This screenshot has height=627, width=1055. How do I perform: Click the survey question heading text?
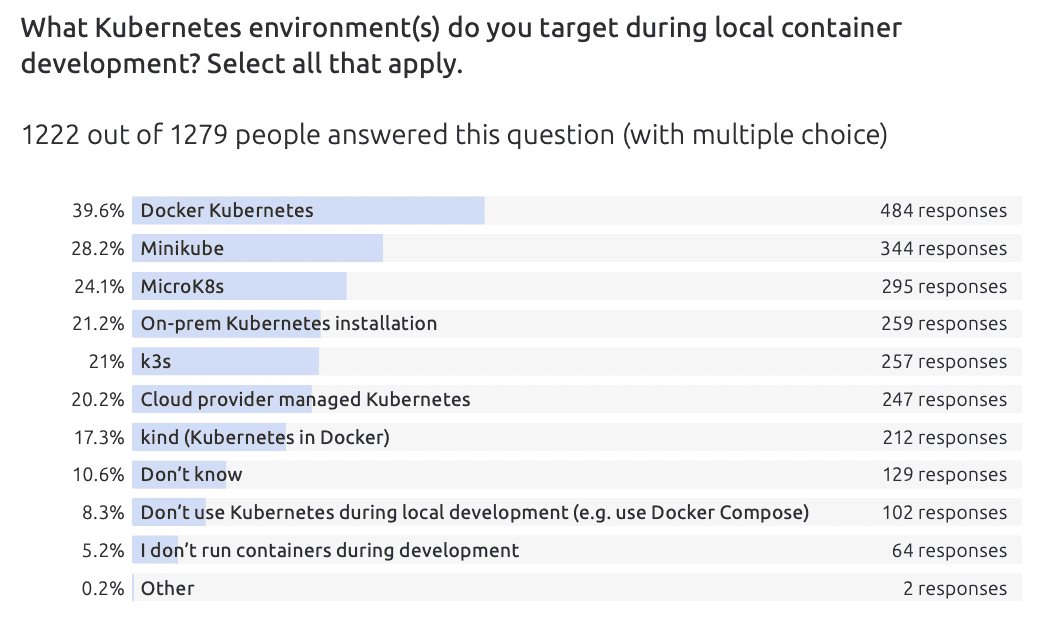461,46
